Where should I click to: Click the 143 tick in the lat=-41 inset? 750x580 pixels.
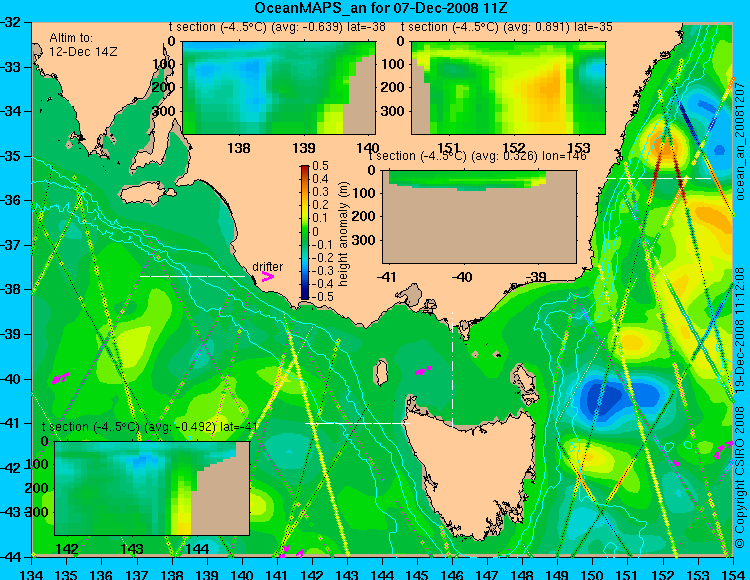click(x=132, y=548)
